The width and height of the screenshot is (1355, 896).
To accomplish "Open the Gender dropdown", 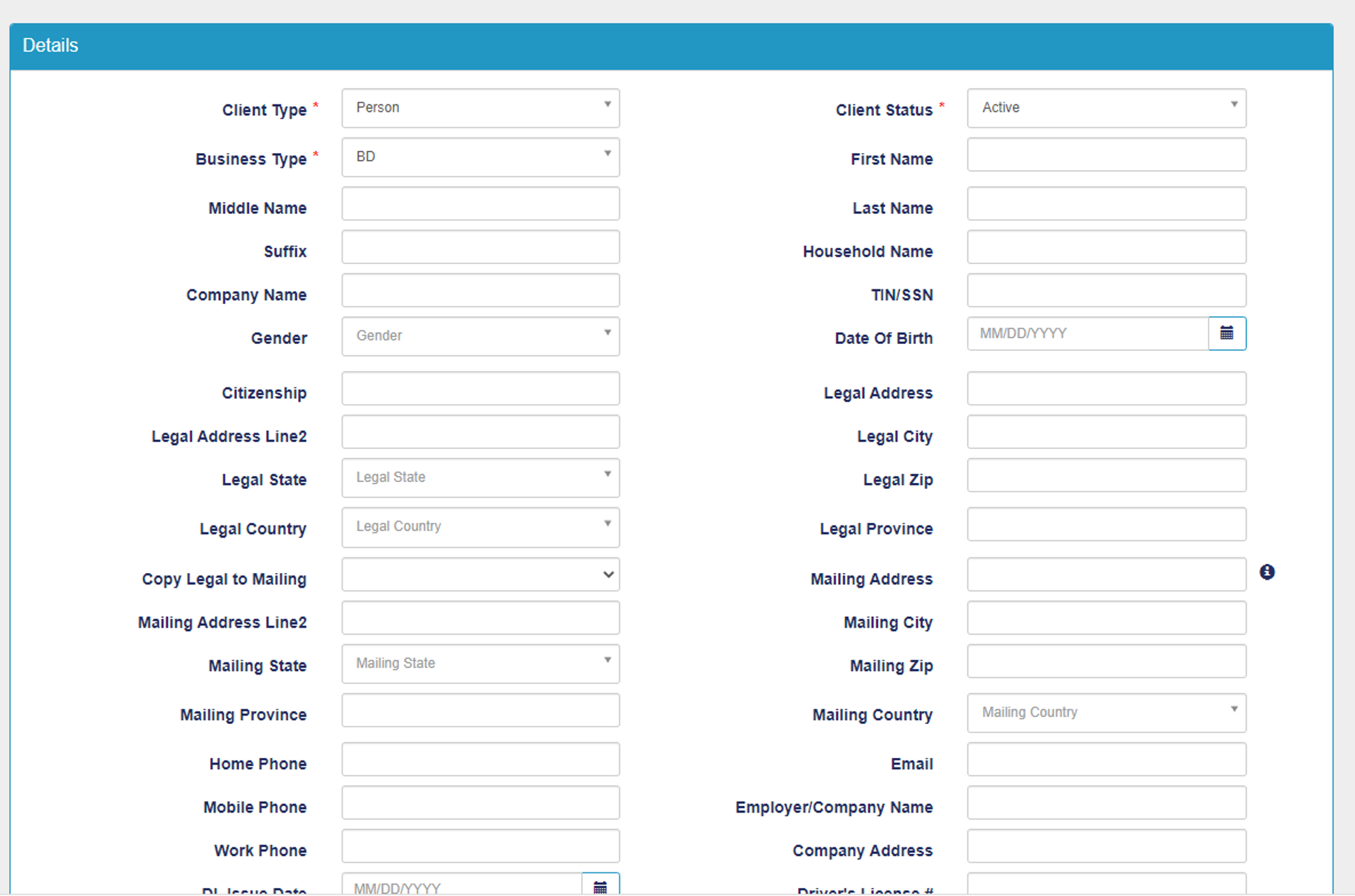I will pos(480,336).
